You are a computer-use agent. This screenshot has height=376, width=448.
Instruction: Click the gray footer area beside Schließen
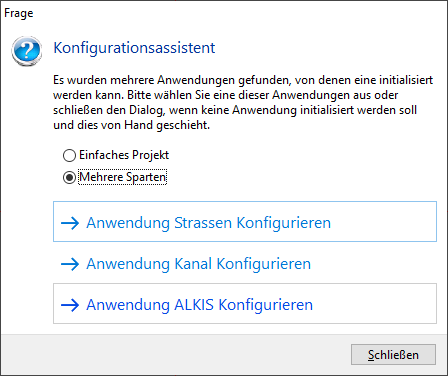tap(175, 355)
